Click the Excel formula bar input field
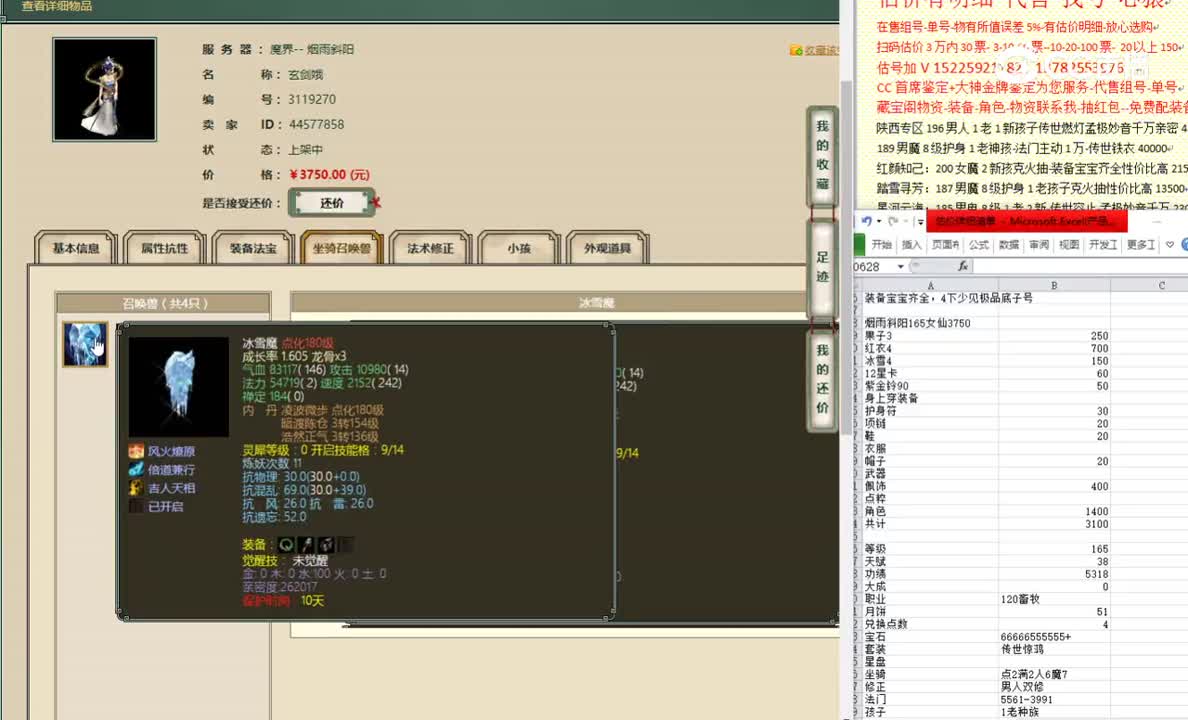The height and width of the screenshot is (720, 1188). (1080, 266)
